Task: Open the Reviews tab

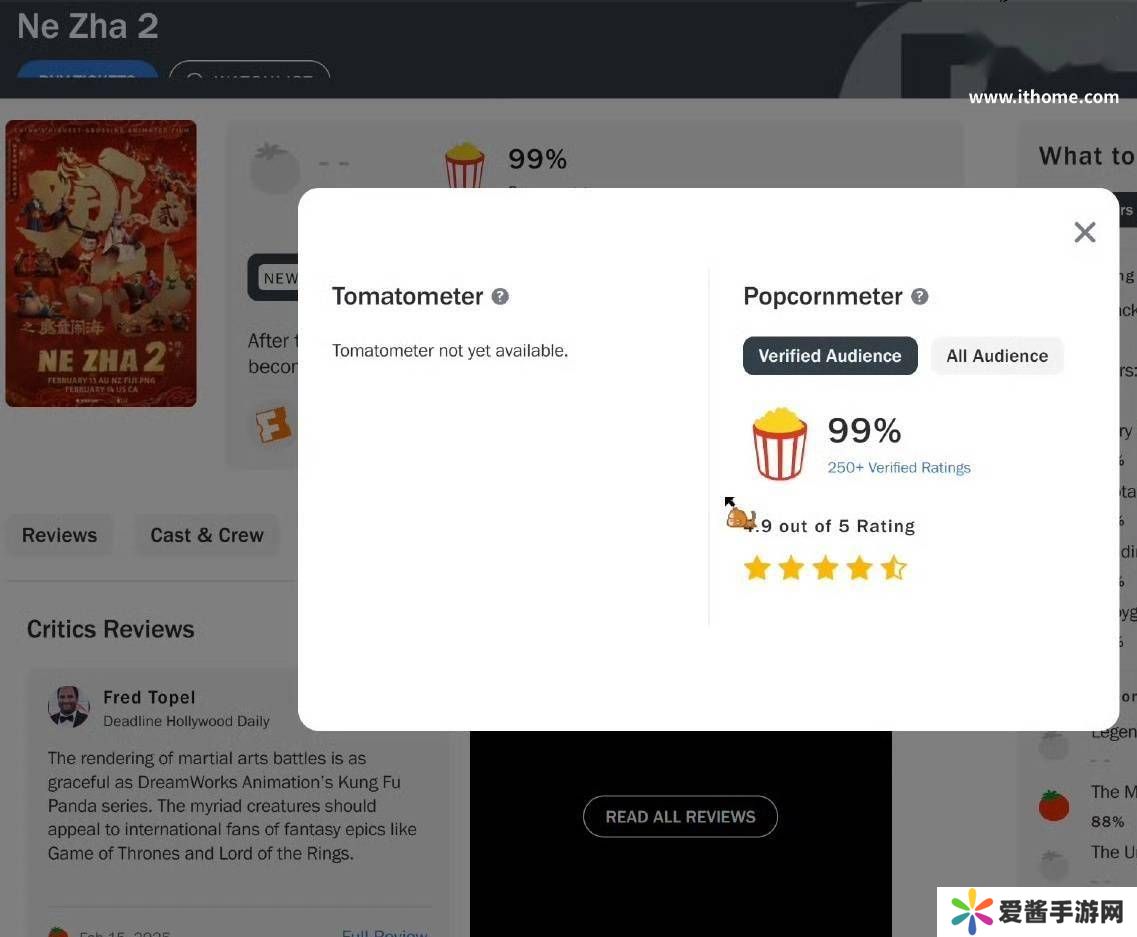Action: pos(59,535)
